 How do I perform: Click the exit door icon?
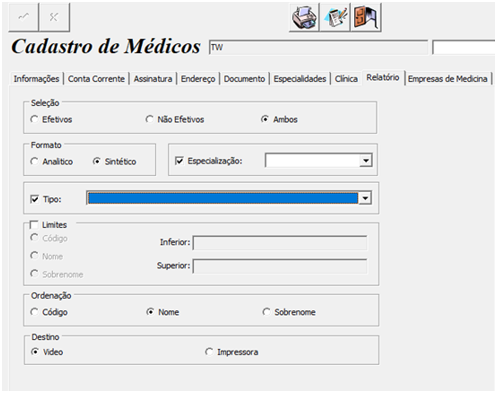tap(366, 17)
